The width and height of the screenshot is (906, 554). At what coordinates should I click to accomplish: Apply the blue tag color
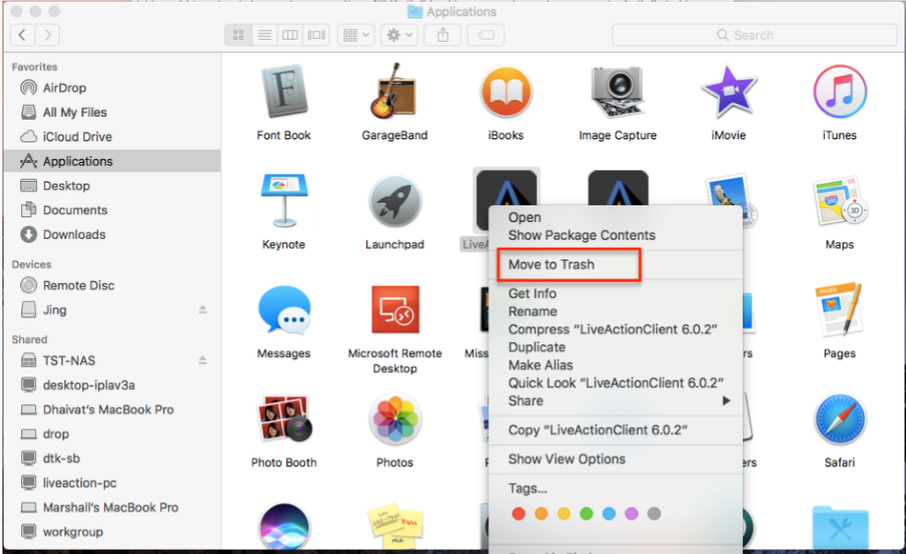608,514
